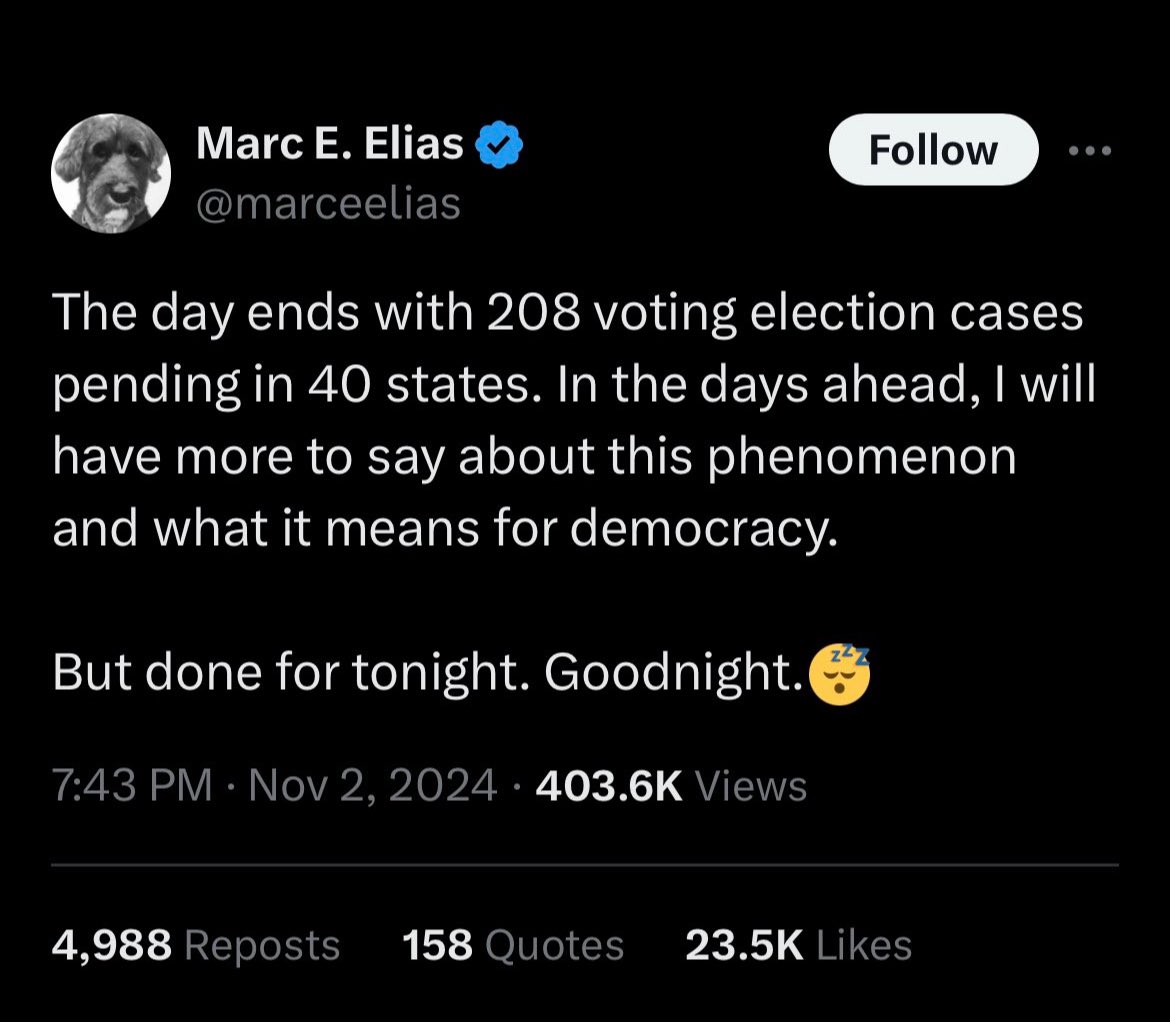Show the 23.5K Likes list
The height and width of the screenshot is (1022, 1170).
tap(798, 945)
